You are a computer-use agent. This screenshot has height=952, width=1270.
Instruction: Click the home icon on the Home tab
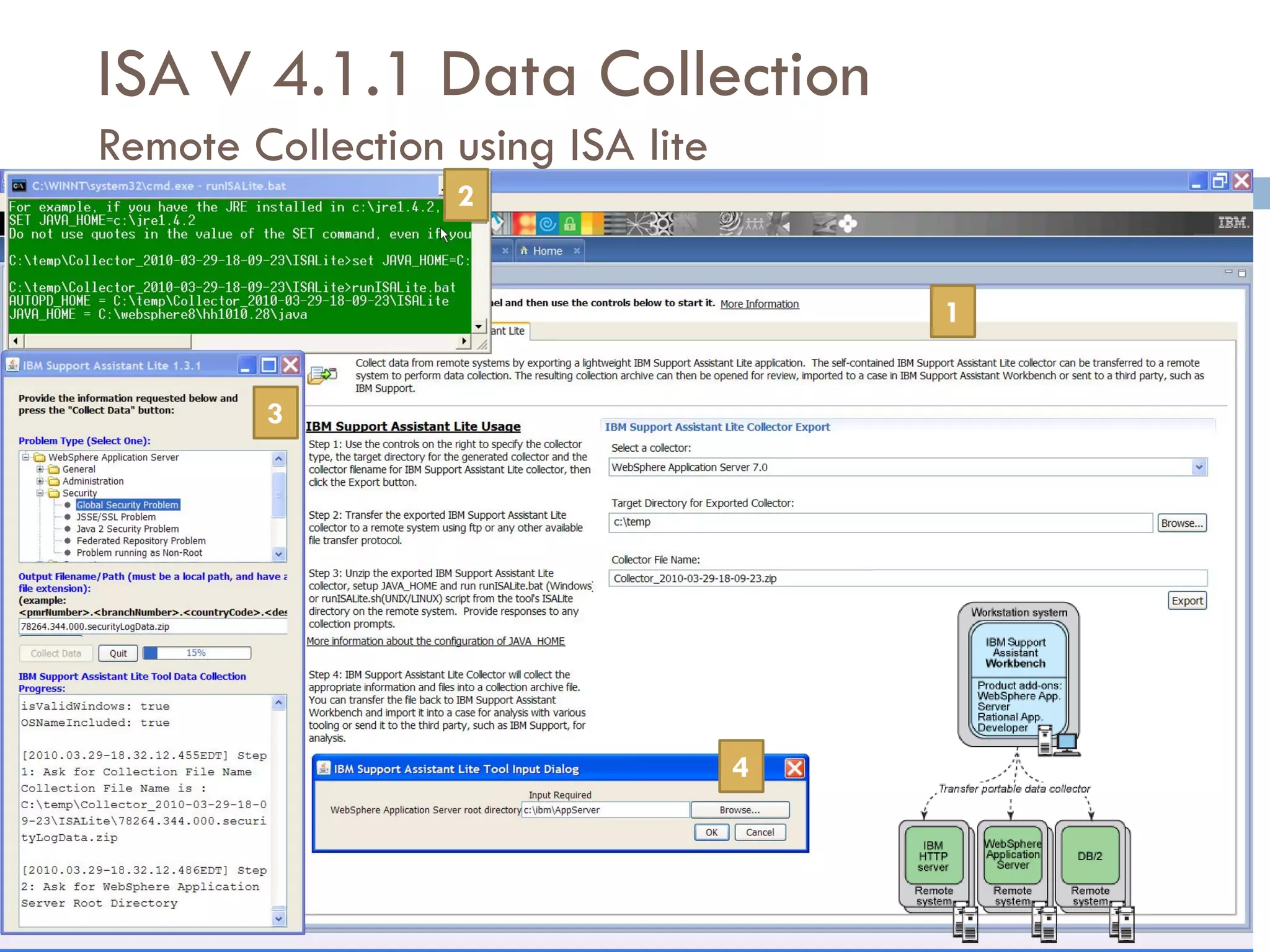[x=525, y=250]
